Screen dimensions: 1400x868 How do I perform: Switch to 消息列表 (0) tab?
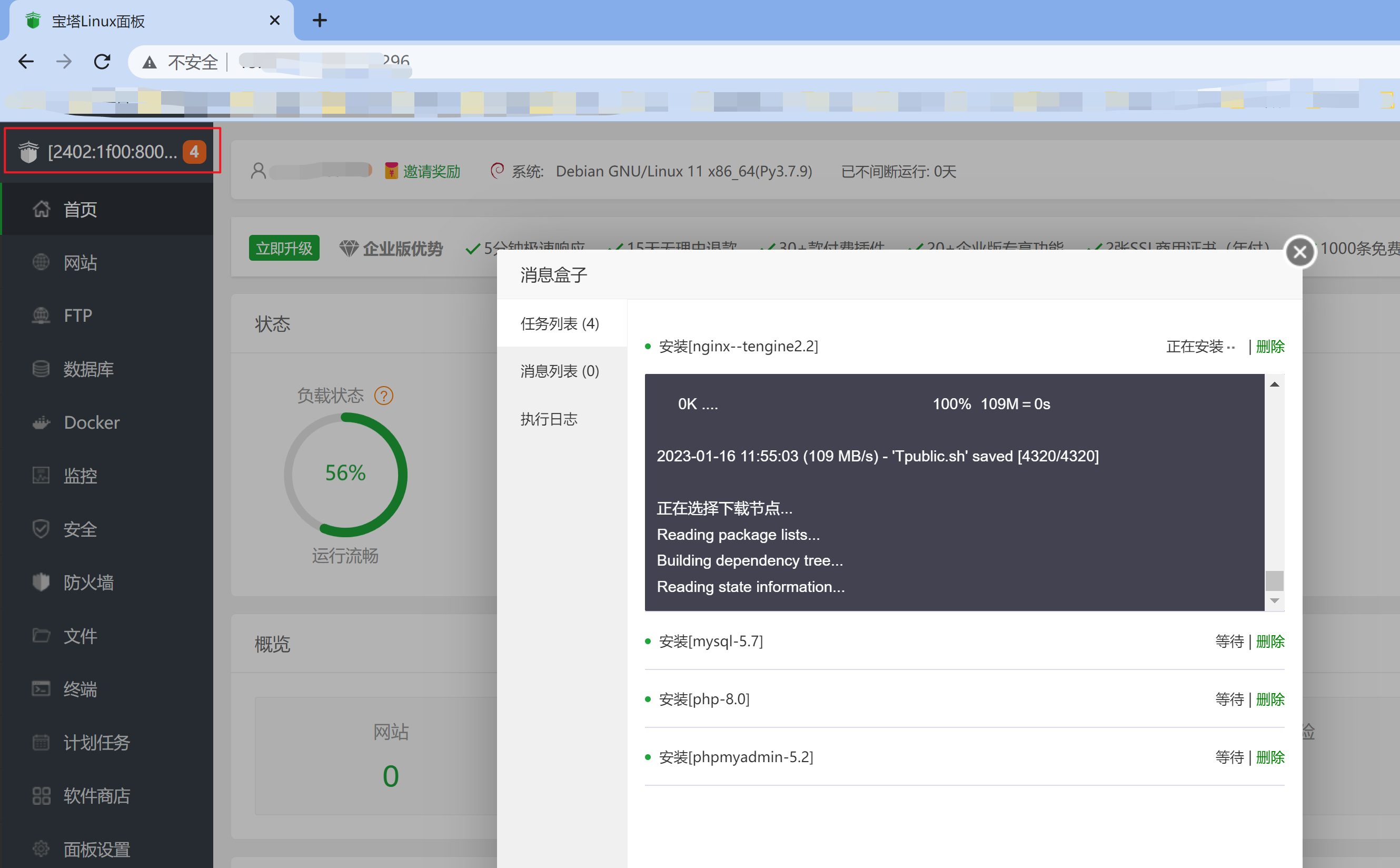click(561, 371)
